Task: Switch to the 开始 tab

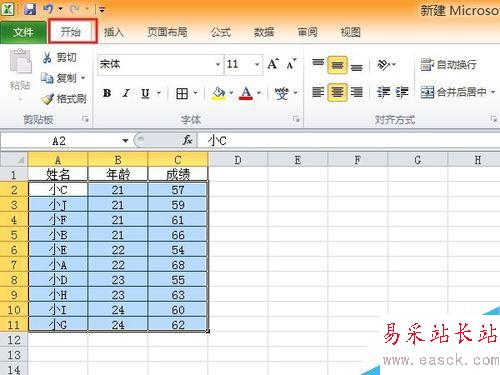Action: click(x=71, y=32)
